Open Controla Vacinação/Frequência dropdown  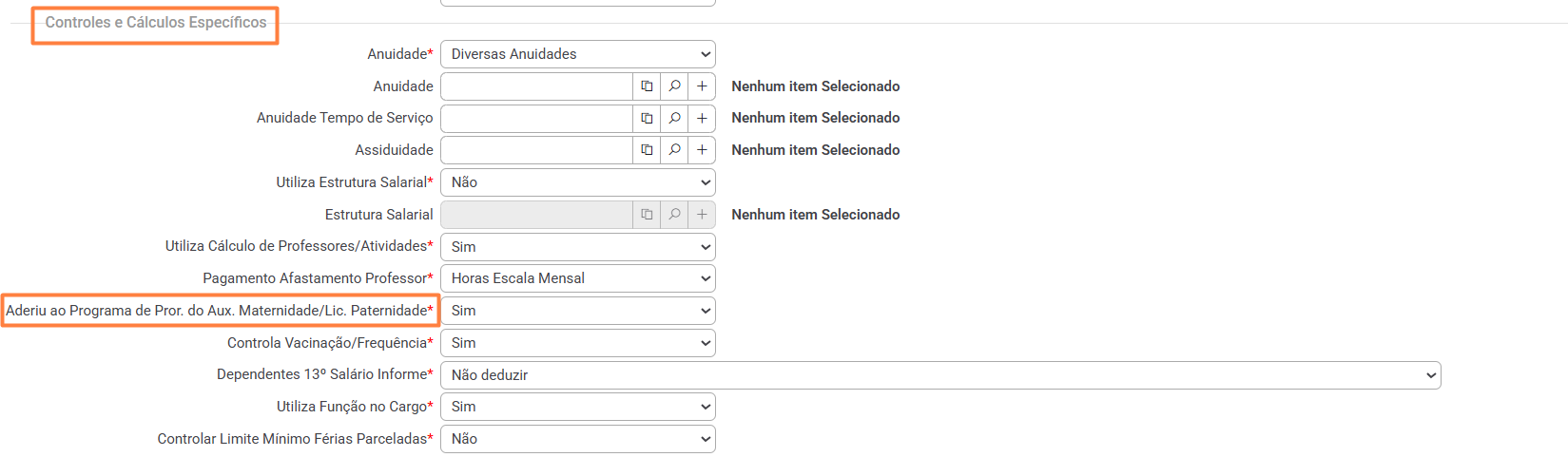(577, 343)
